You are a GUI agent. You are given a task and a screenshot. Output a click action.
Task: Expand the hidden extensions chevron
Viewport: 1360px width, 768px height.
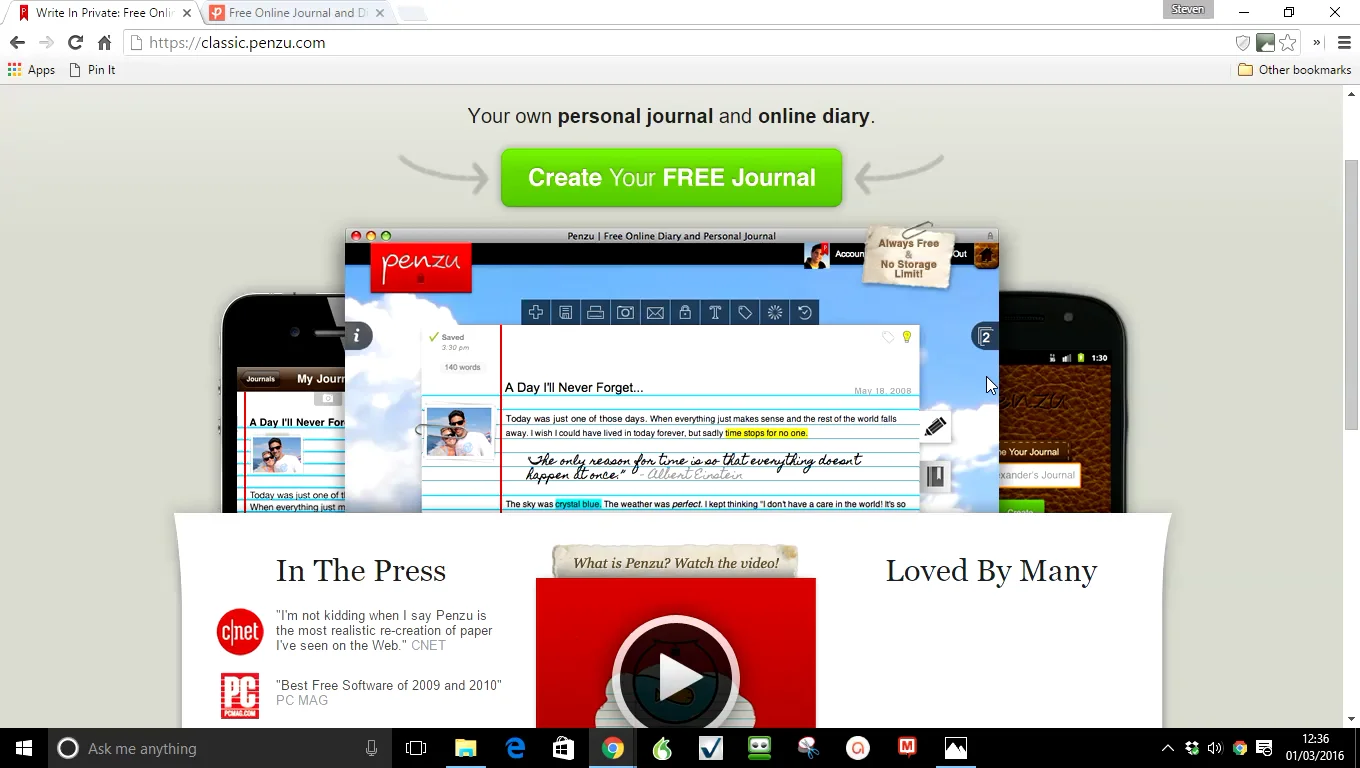click(x=1317, y=42)
